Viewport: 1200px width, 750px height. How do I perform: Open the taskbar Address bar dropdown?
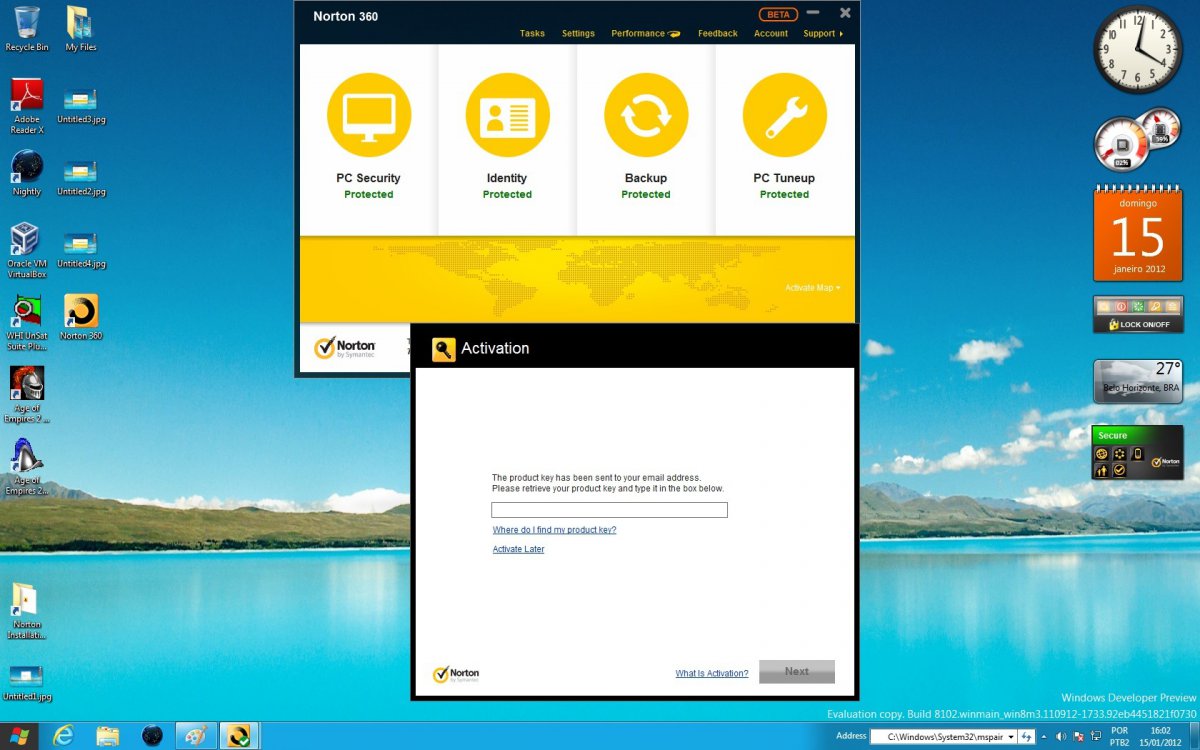point(1010,737)
